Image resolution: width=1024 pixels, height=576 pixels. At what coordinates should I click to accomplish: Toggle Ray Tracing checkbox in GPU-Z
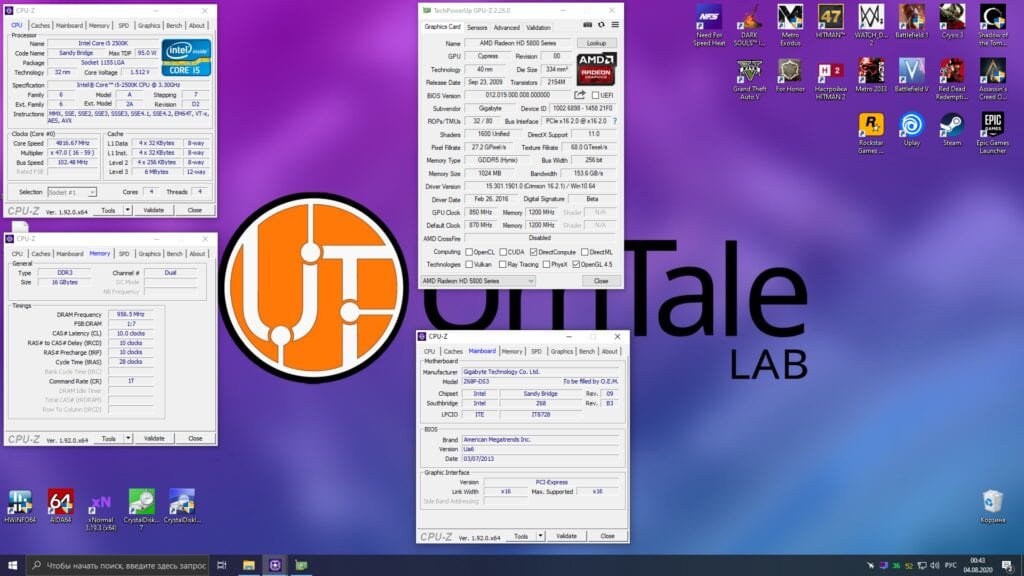coord(502,264)
